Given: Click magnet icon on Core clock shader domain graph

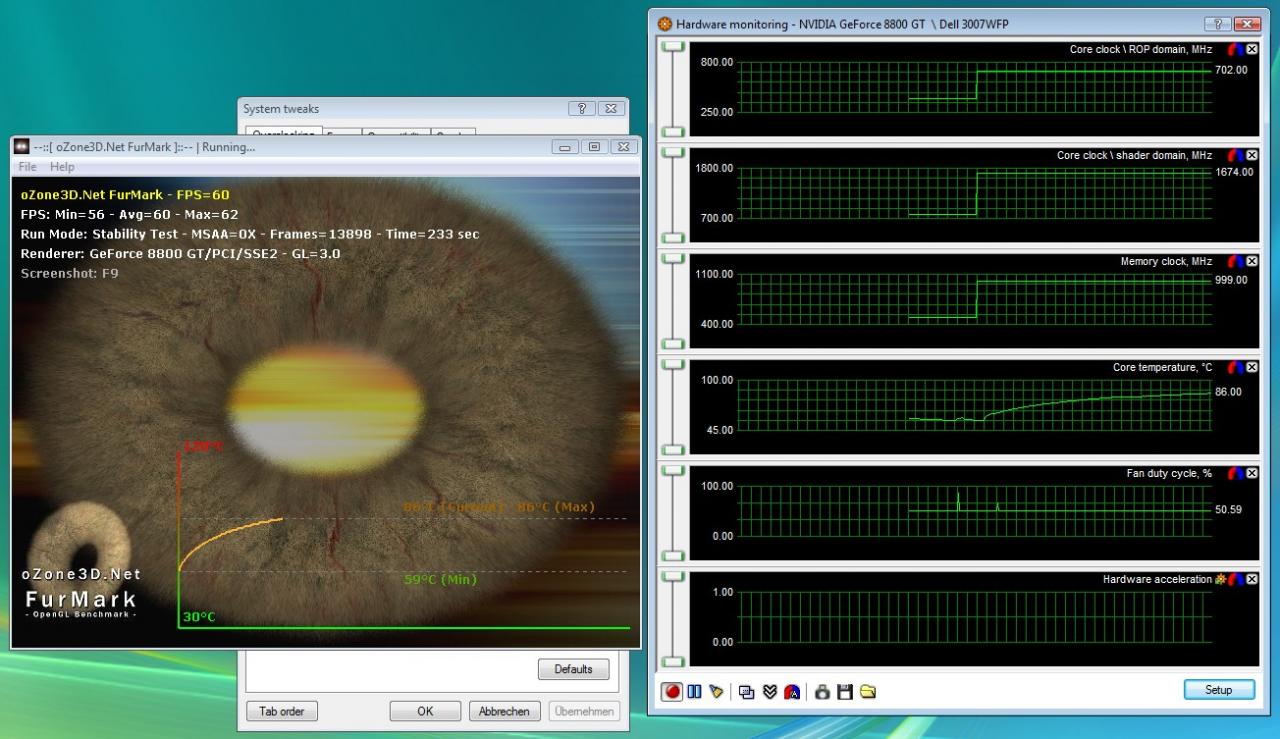Looking at the screenshot, I should [x=1236, y=155].
